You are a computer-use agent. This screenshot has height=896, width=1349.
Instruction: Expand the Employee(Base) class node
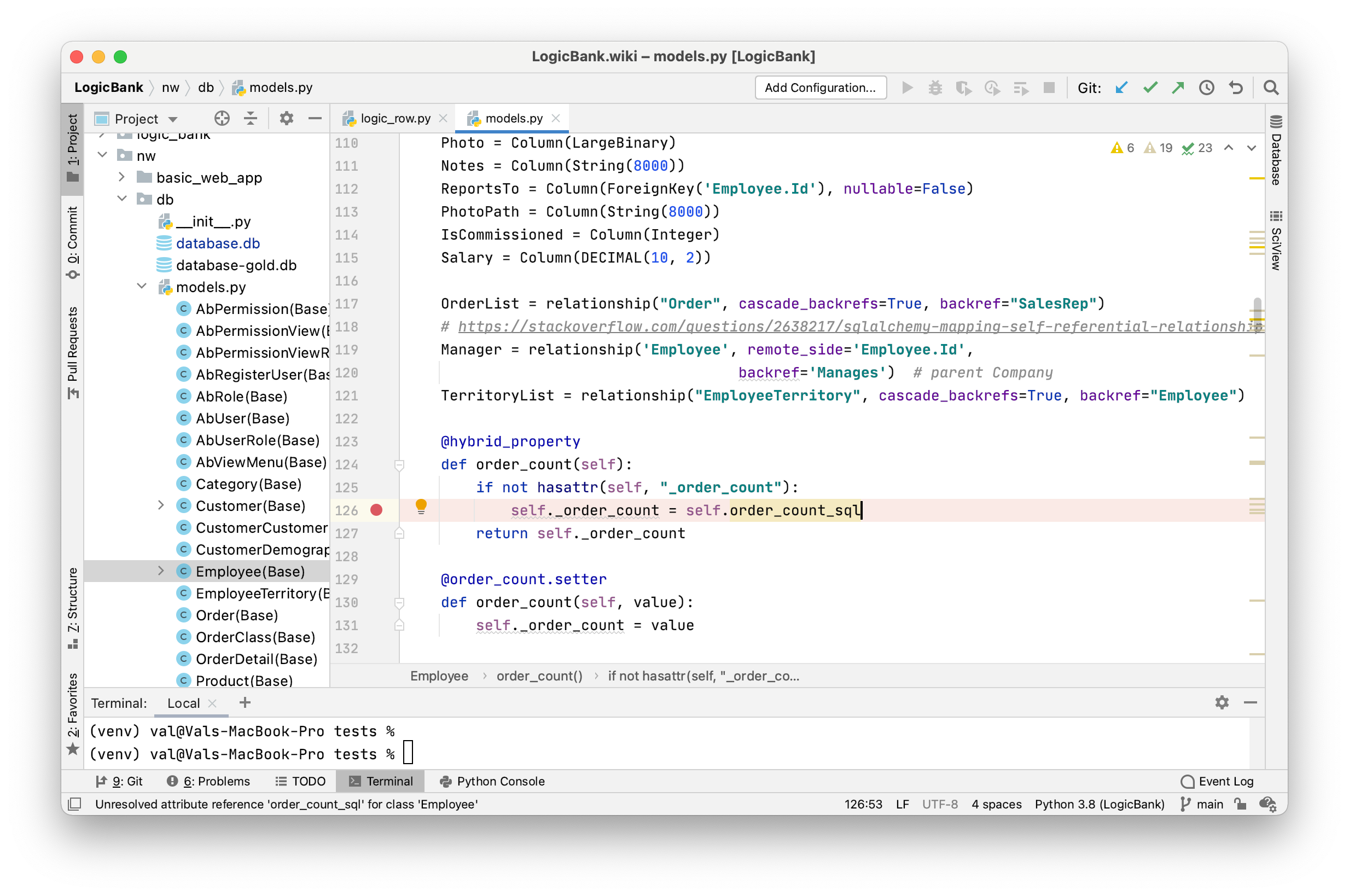[x=160, y=571]
